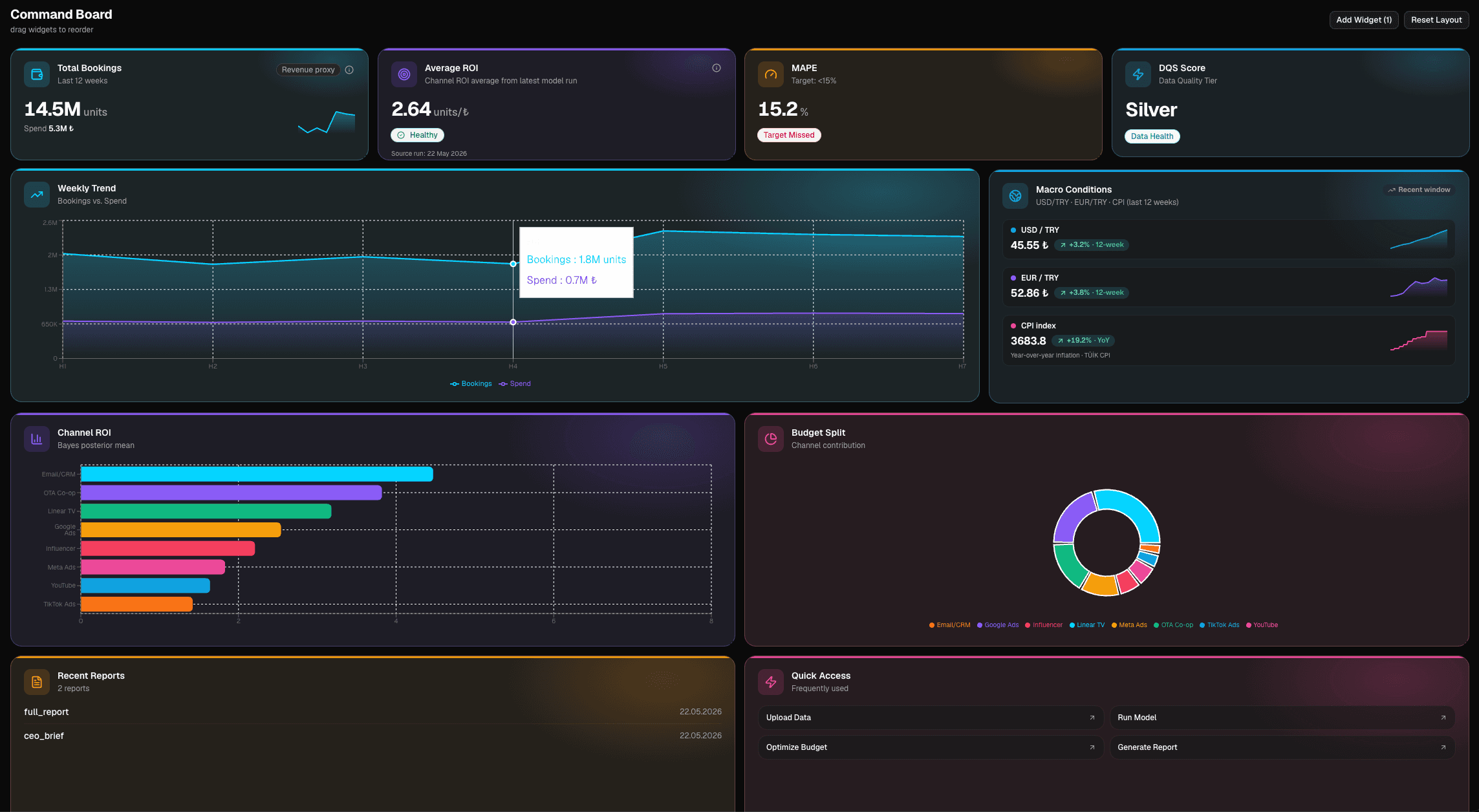Image resolution: width=1479 pixels, height=812 pixels.
Task: Toggle Linear TV in Budget Split legend
Action: click(x=1087, y=625)
